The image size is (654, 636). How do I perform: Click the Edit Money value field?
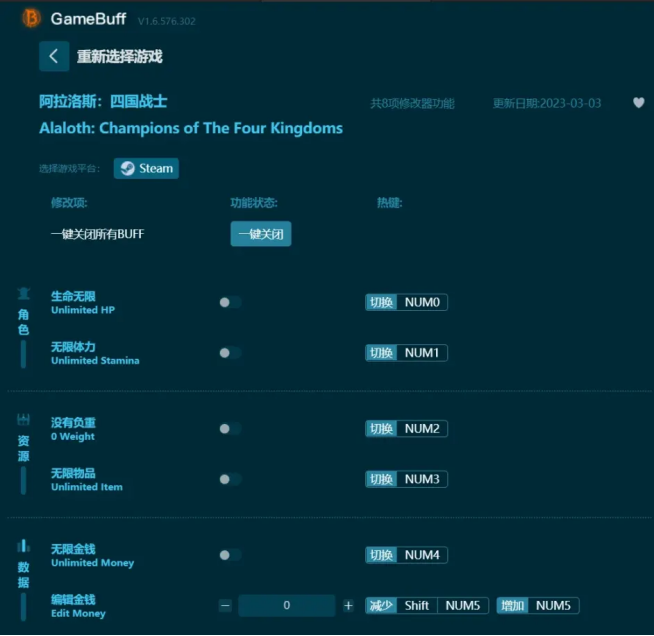(x=287, y=606)
